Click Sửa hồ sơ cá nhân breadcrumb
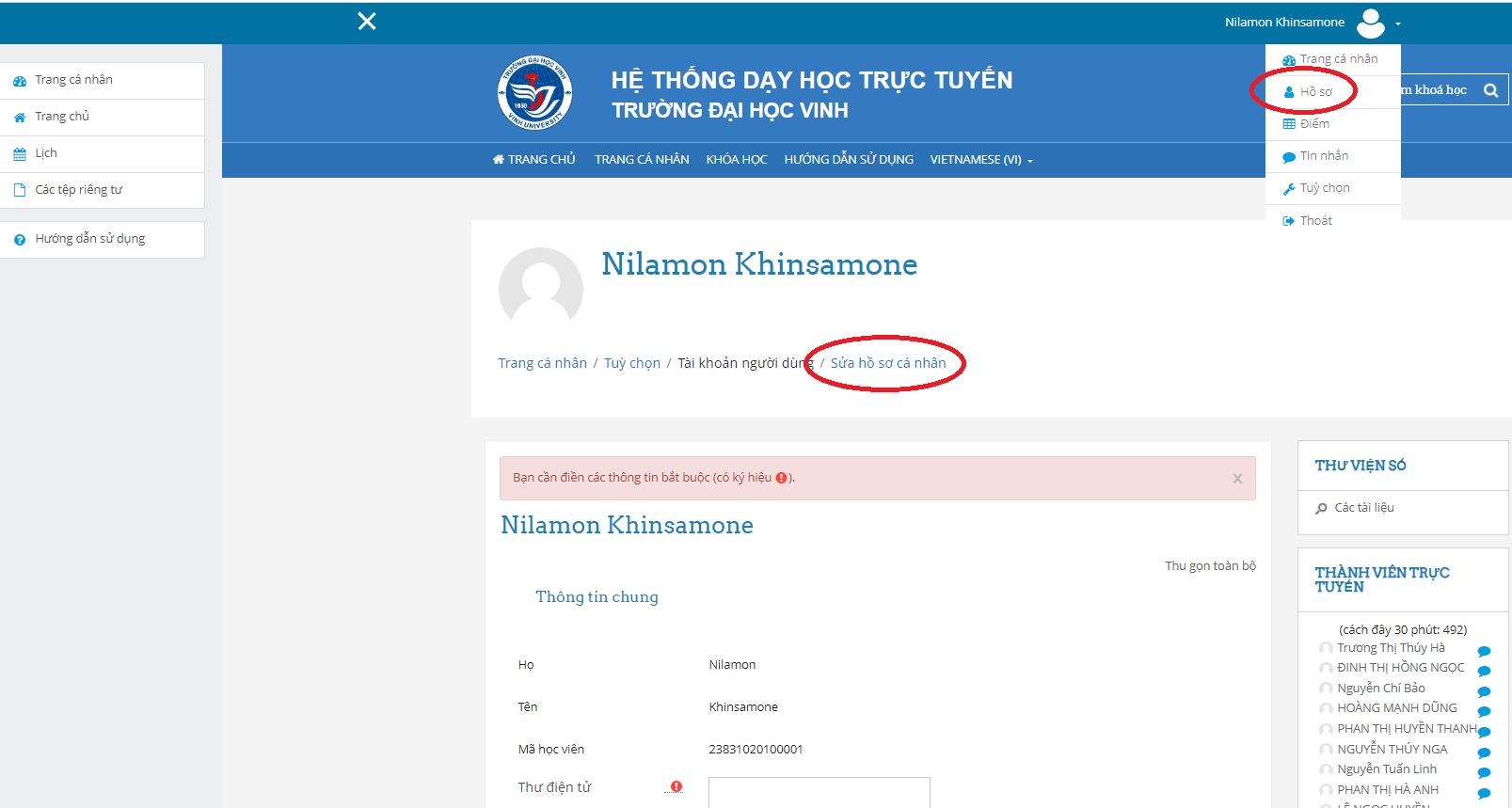The width and height of the screenshot is (1512, 808). pos(888,363)
